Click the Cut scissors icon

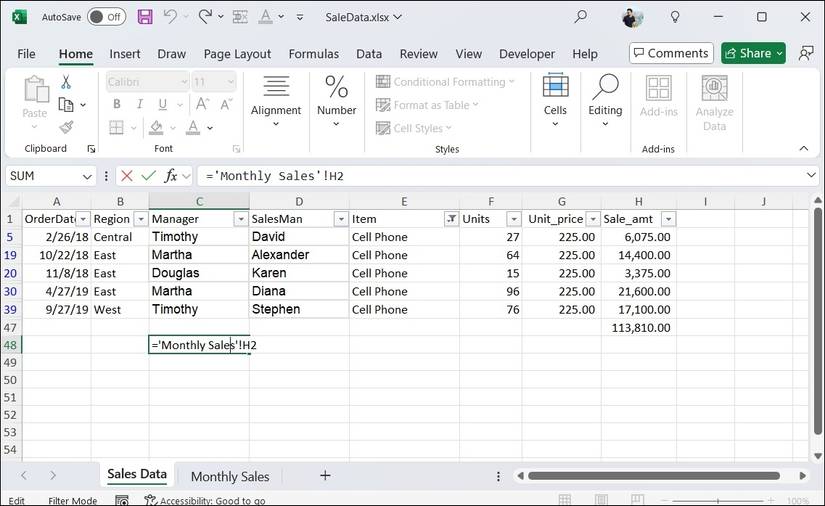pos(66,82)
